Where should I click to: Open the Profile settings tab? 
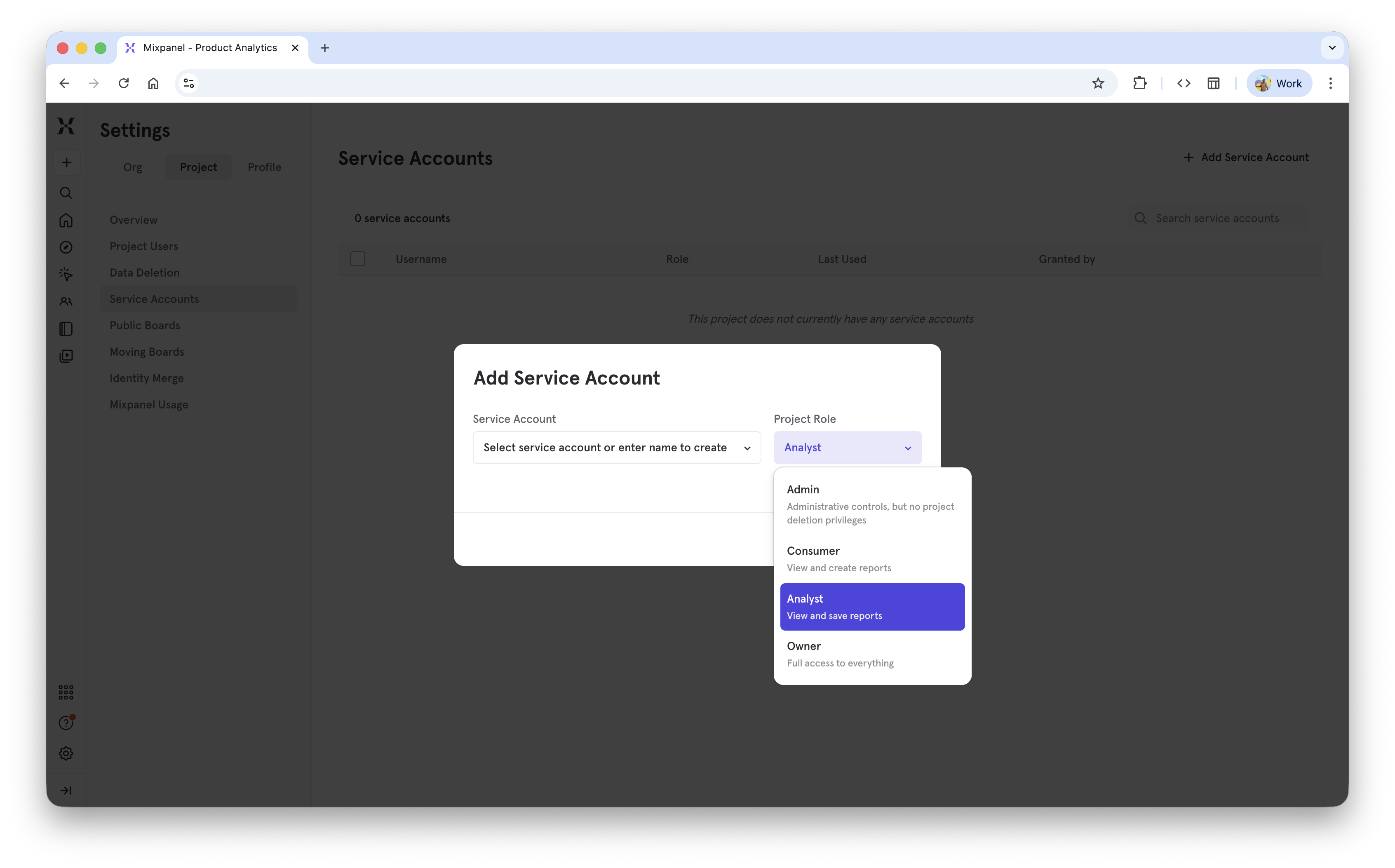tap(264, 167)
